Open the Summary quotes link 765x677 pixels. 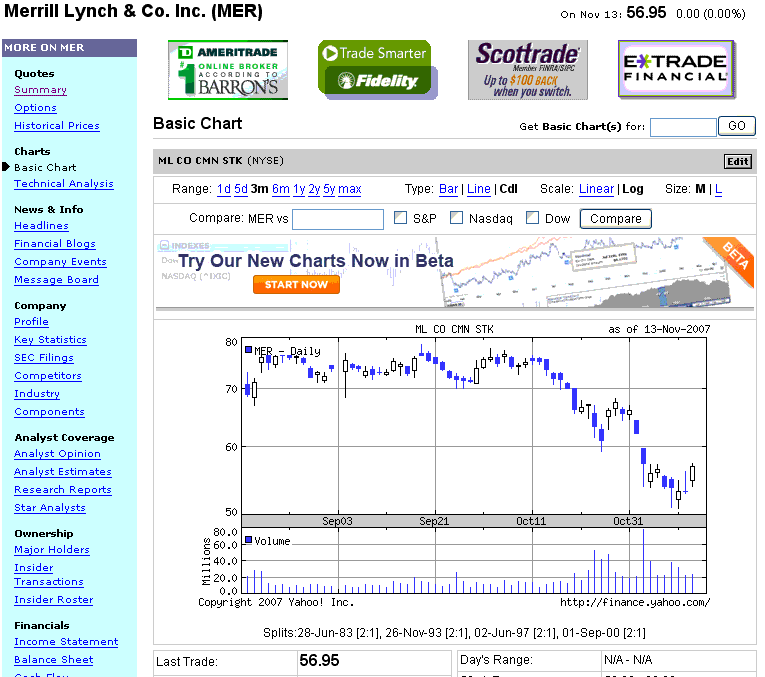pyautogui.click(x=40, y=90)
